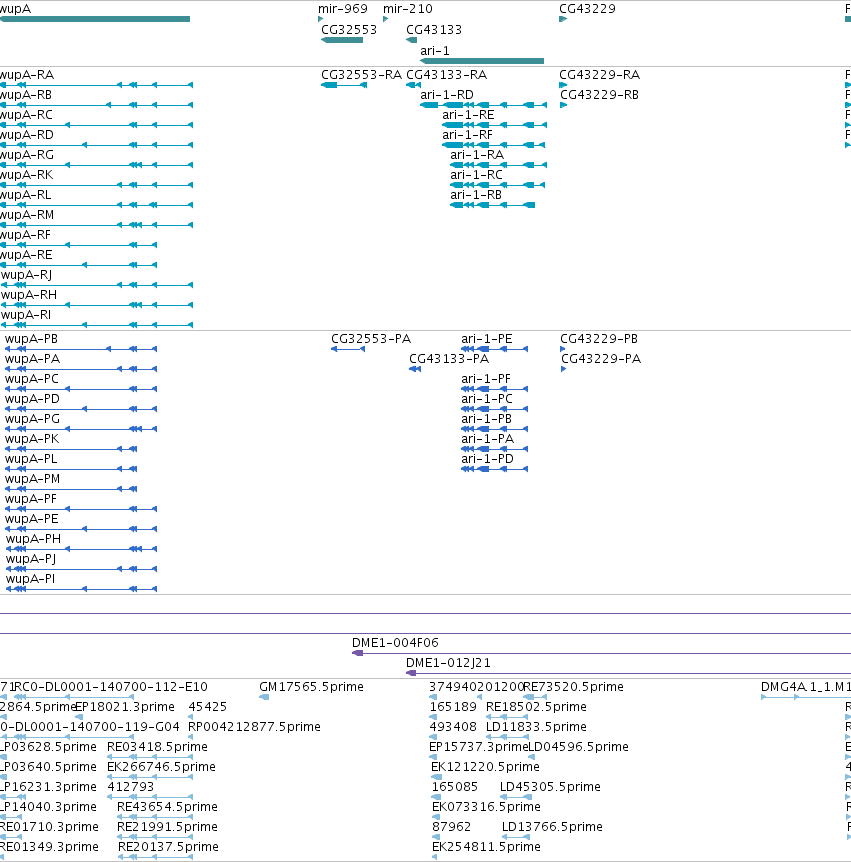
Task: Select protein ari-1-PF
Action: (x=495, y=389)
